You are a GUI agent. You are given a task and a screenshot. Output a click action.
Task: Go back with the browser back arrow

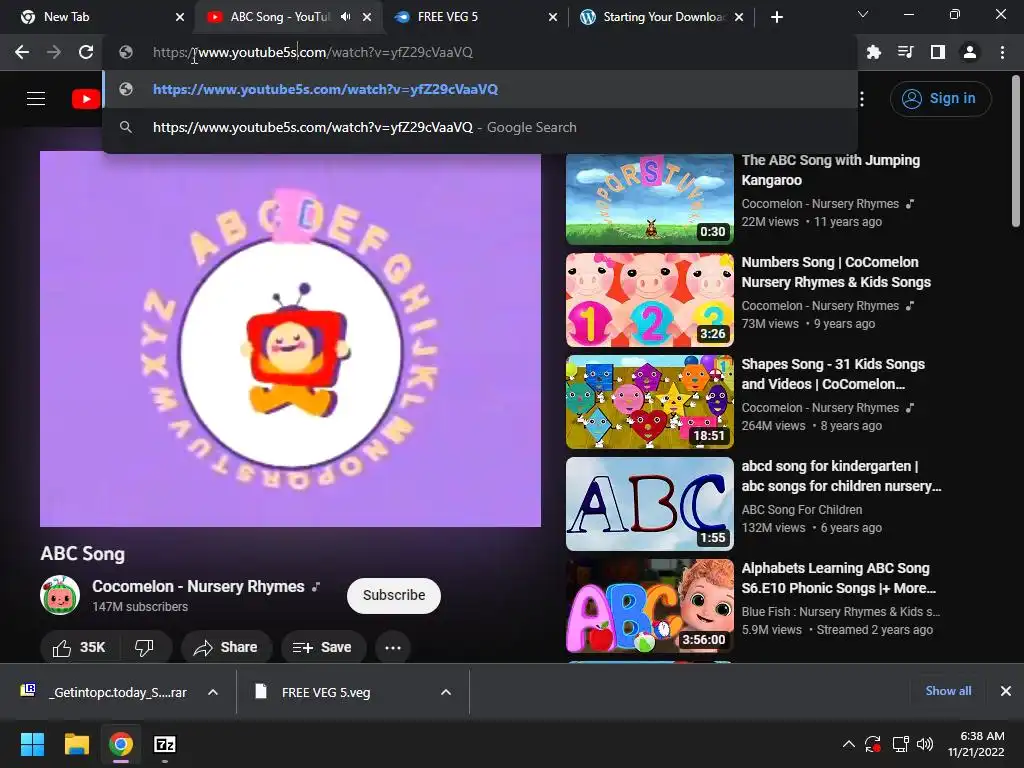click(x=22, y=52)
